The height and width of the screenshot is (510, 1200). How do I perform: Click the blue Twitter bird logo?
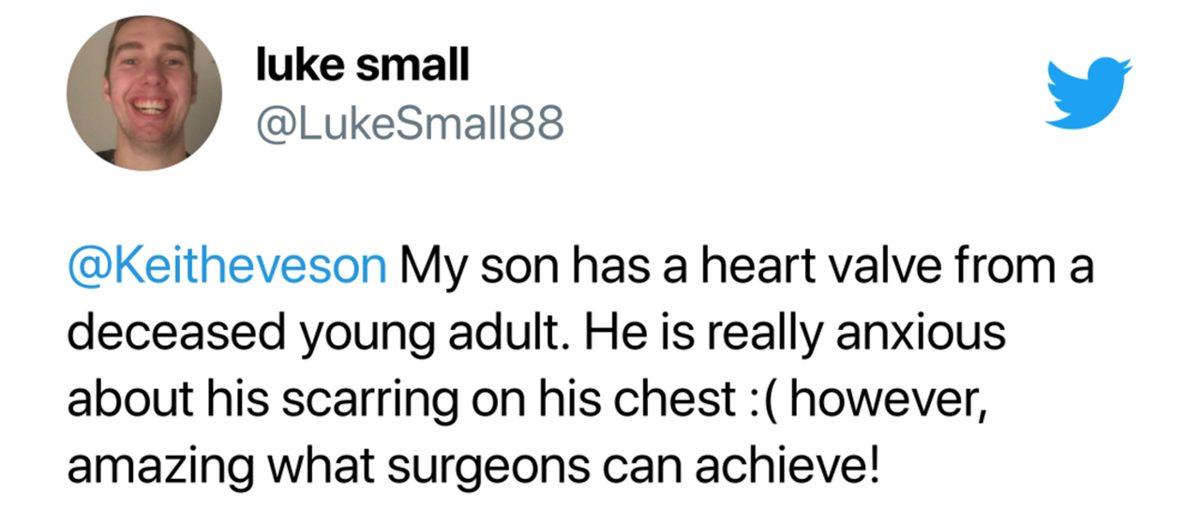click(1088, 93)
